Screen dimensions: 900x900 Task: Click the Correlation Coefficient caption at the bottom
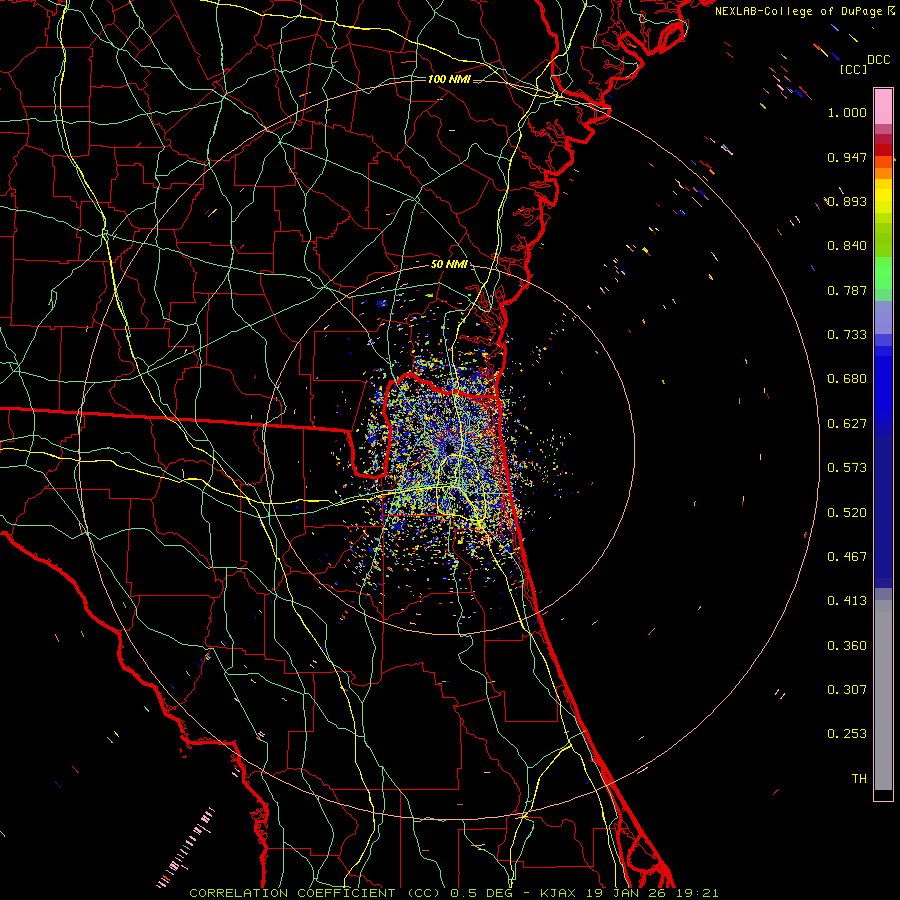453,893
